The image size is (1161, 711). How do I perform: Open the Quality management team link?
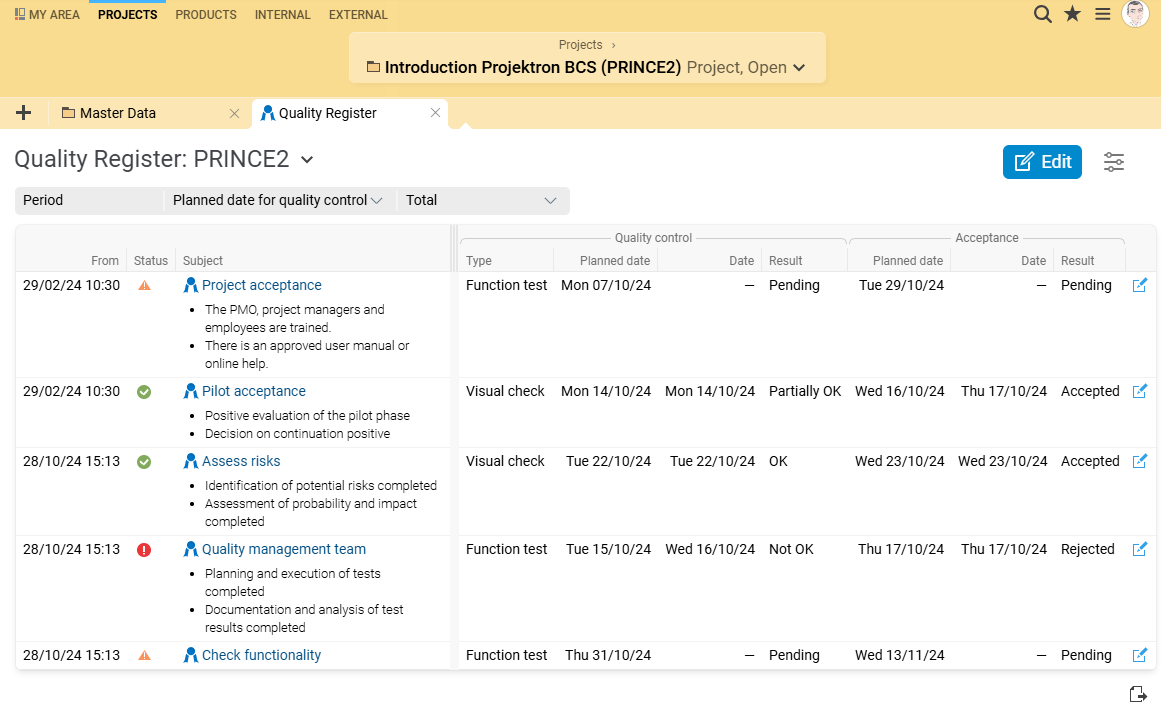click(284, 549)
